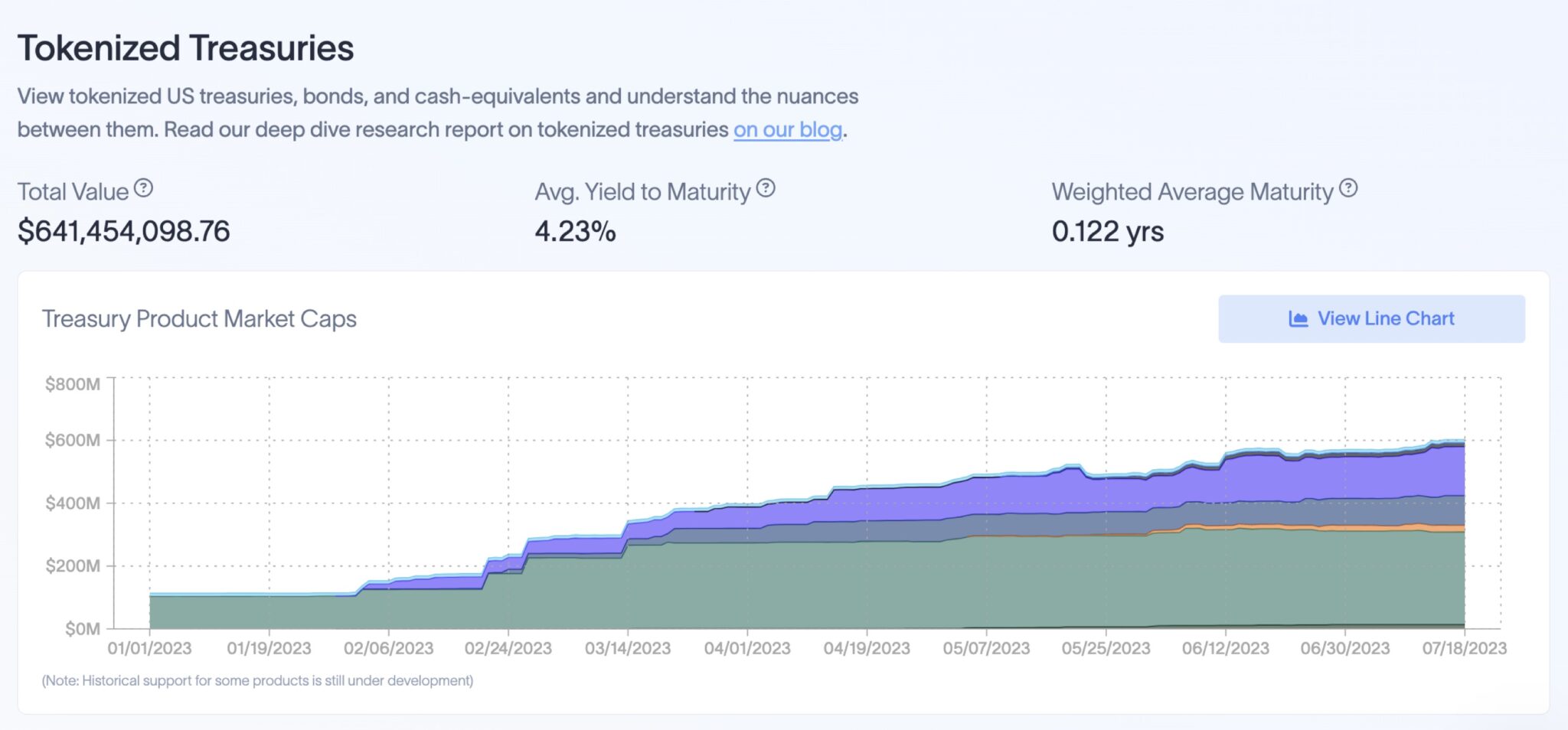Image resolution: width=1568 pixels, height=730 pixels.
Task: Open the "on our blog" link
Action: 788,130
